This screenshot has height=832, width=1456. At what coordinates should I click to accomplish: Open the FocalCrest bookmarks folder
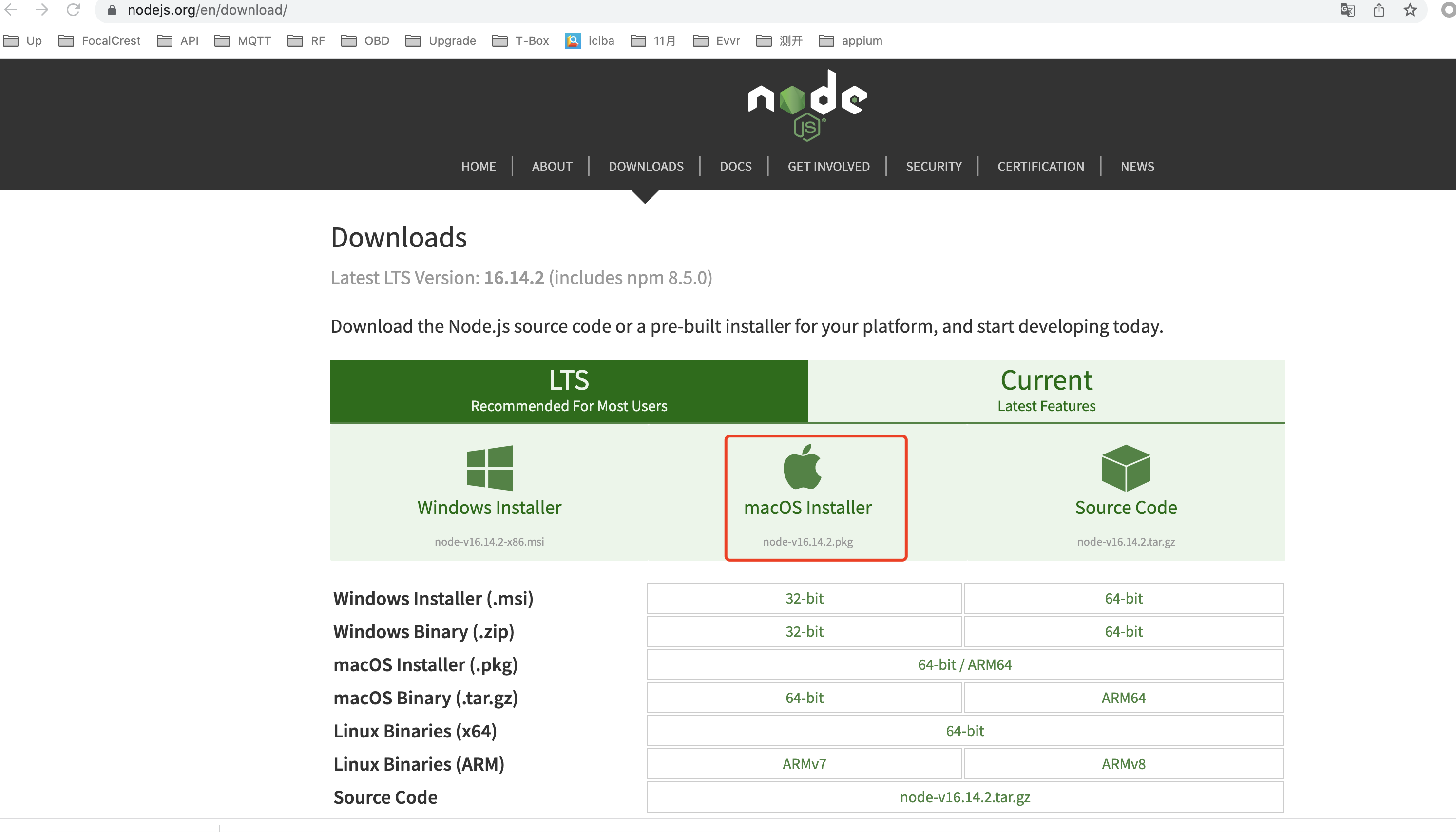(x=99, y=40)
